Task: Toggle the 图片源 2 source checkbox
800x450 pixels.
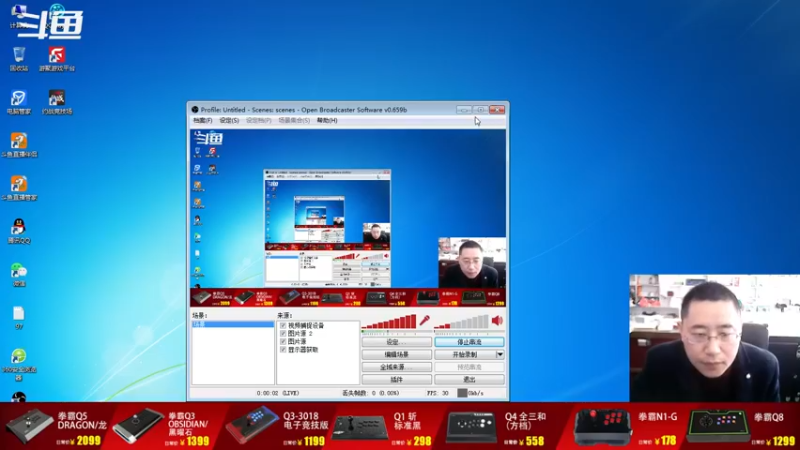Action: tap(283, 334)
